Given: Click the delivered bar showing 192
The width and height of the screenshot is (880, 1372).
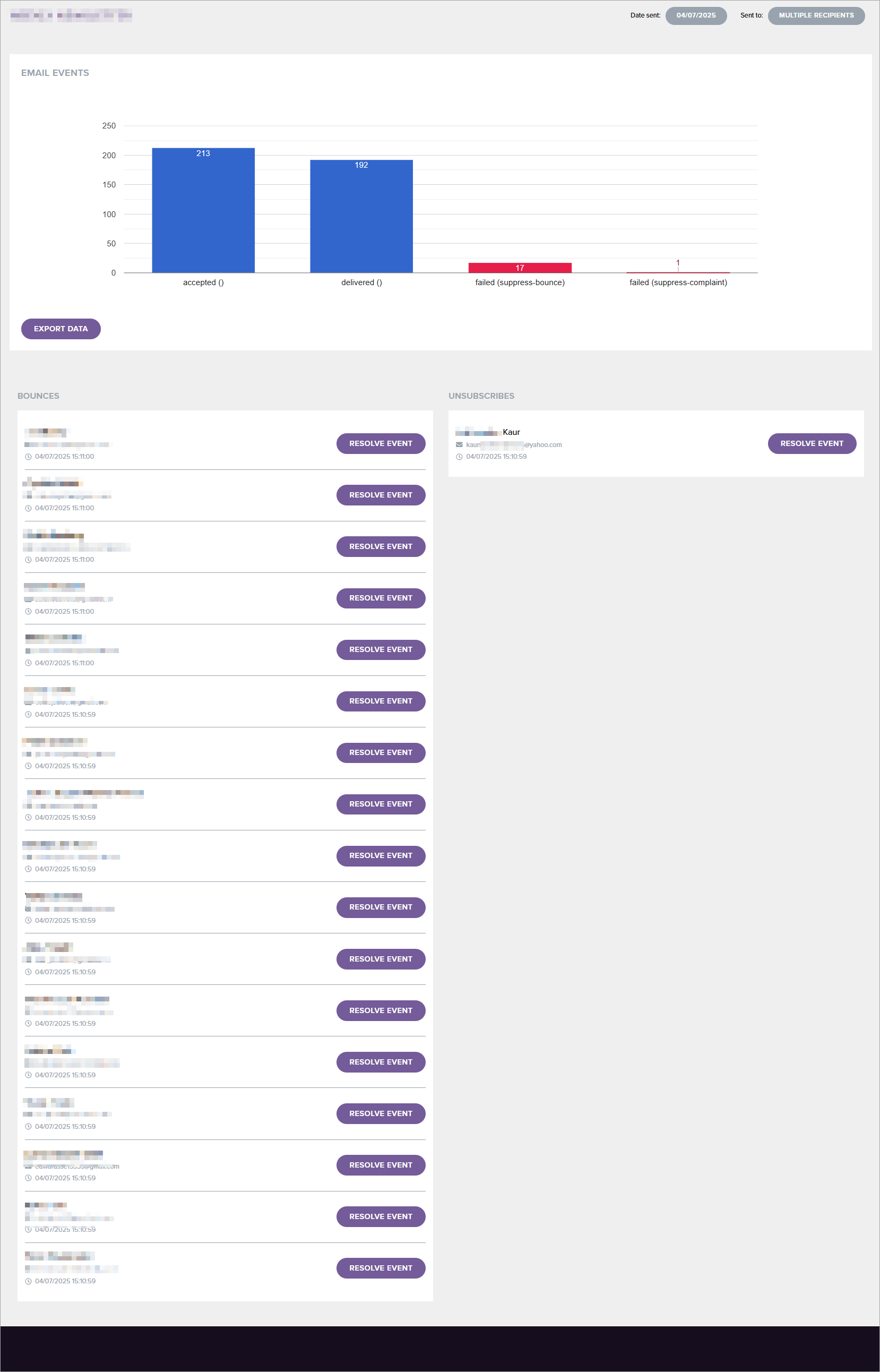Looking at the screenshot, I should pyautogui.click(x=361, y=217).
